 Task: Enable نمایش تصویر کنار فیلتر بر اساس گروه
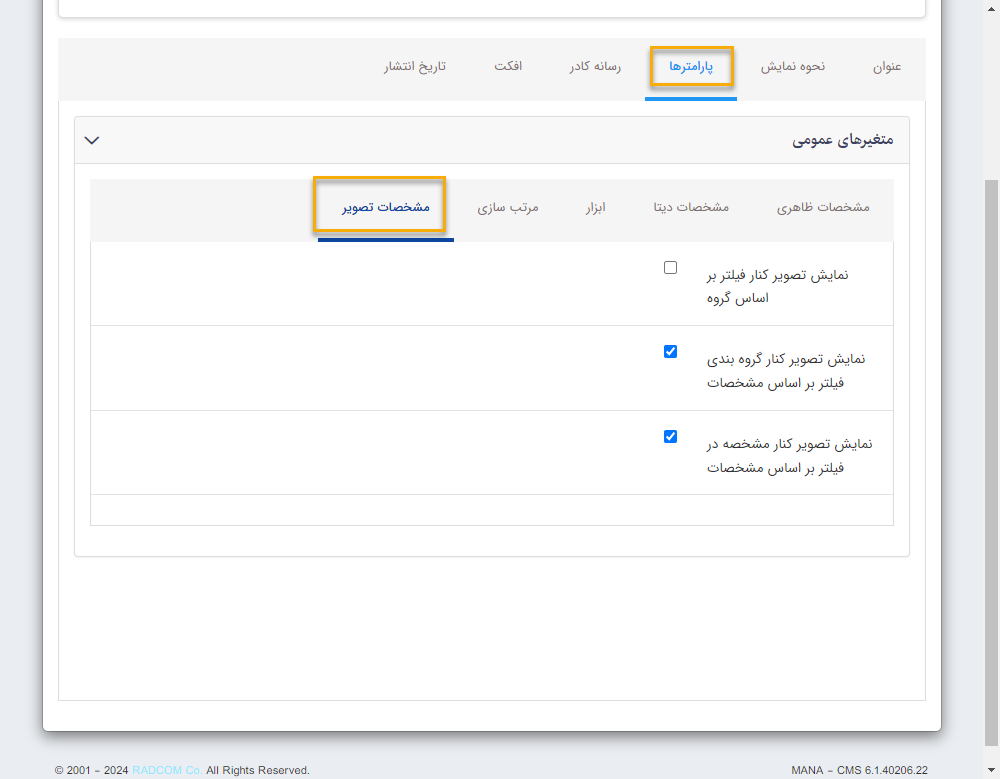pyautogui.click(x=671, y=267)
